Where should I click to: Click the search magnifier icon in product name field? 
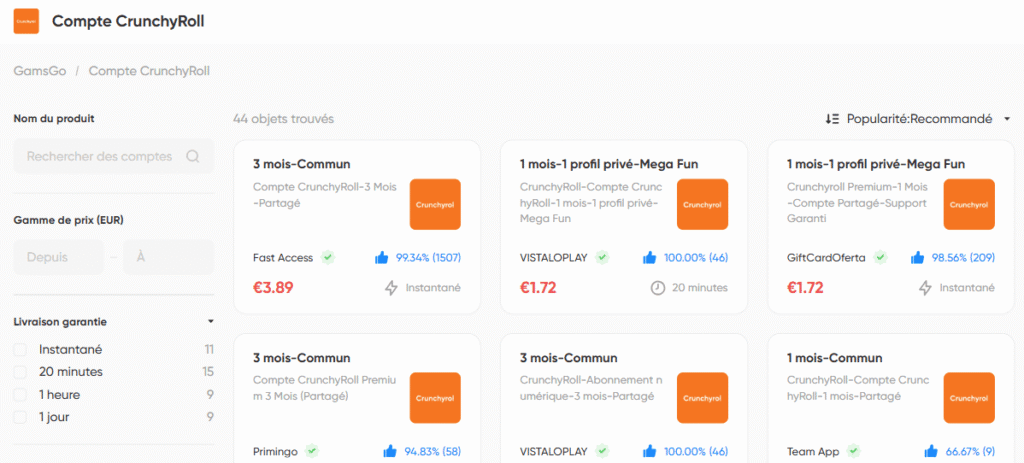193,157
